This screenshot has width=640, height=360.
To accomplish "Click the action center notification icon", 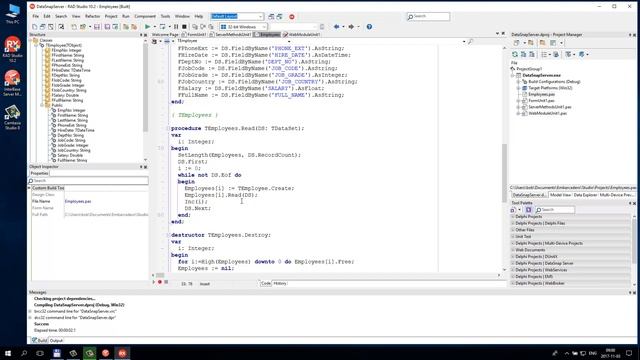I will click(629, 353).
